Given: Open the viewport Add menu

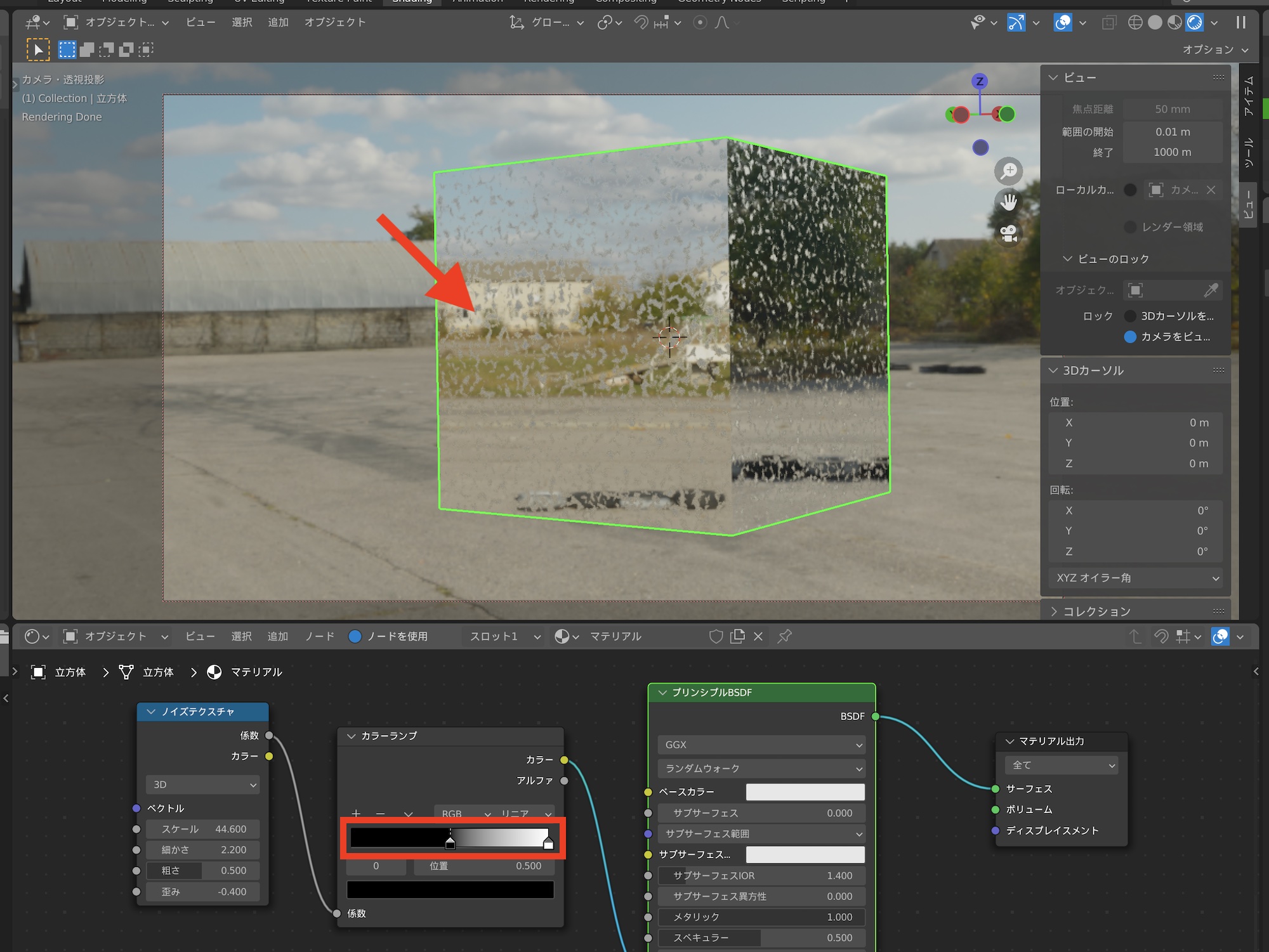Looking at the screenshot, I should click(278, 23).
